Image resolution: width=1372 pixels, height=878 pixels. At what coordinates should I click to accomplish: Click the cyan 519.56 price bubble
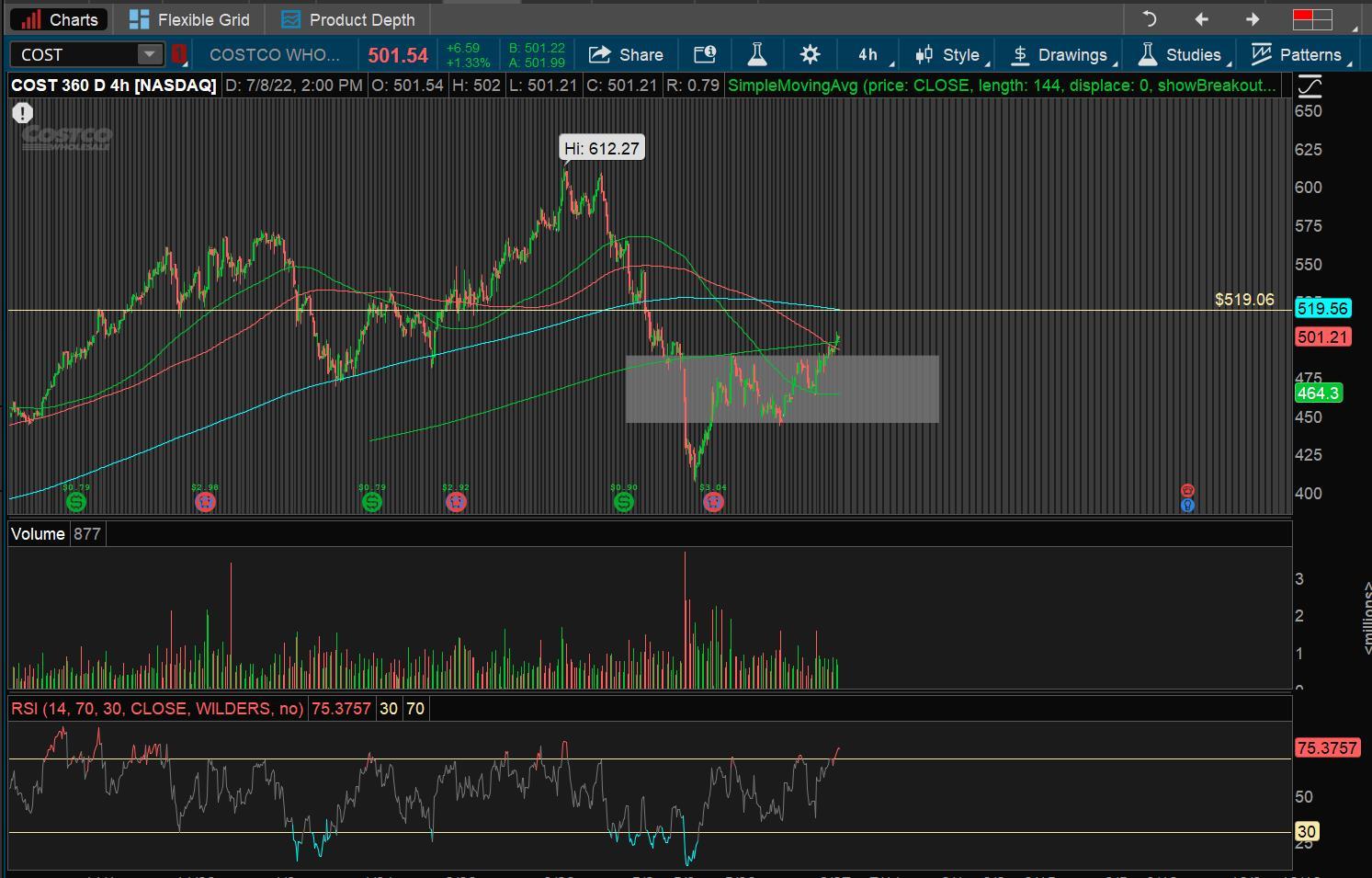pyautogui.click(x=1322, y=309)
